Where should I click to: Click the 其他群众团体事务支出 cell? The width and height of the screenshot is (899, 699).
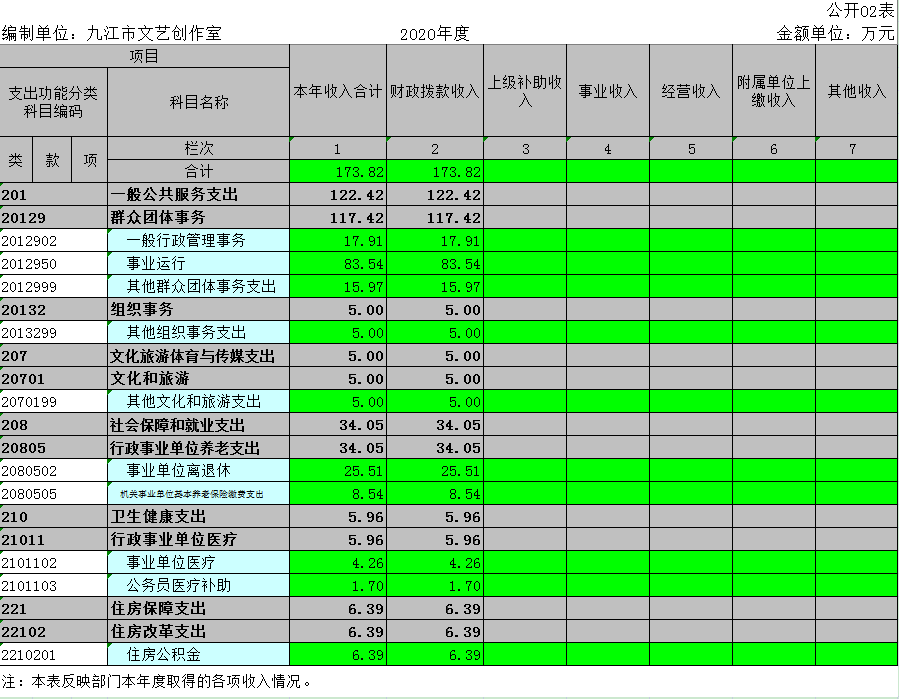[x=200, y=287]
